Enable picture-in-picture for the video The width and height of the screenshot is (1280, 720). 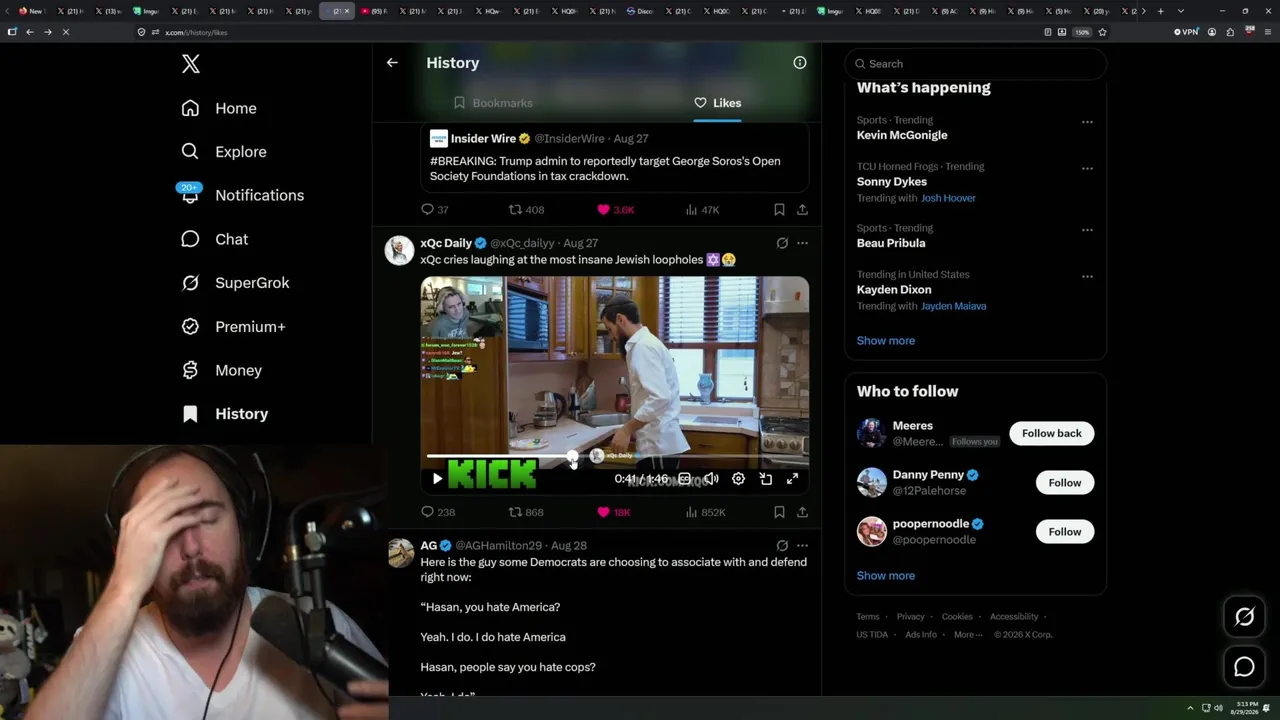pyautogui.click(x=765, y=479)
